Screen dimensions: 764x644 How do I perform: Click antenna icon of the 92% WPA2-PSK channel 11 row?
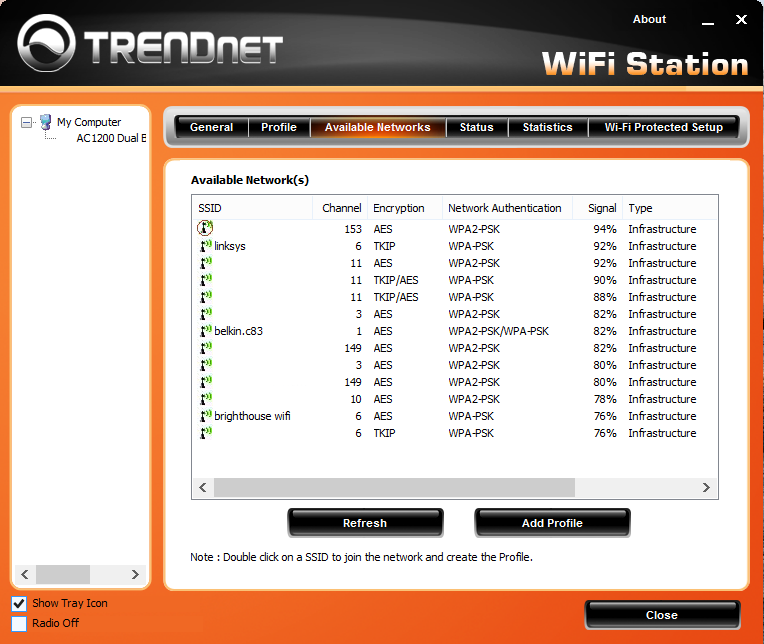click(x=206, y=263)
